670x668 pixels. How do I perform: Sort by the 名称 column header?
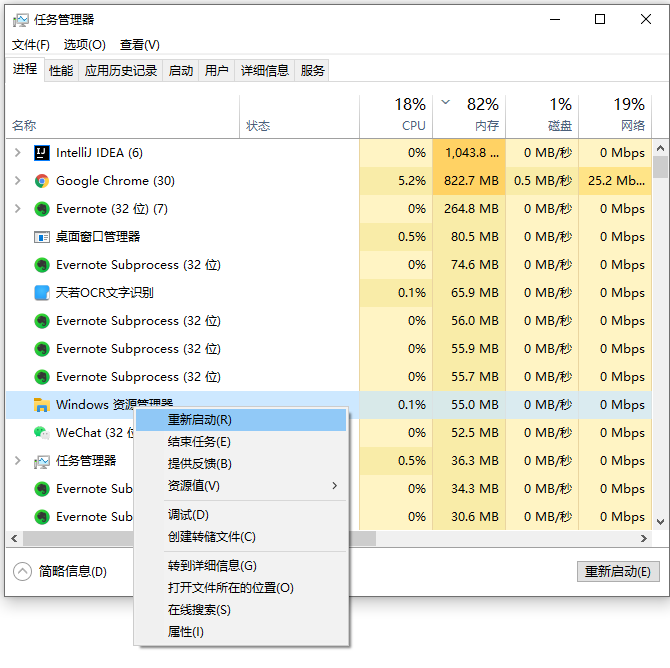click(122, 116)
